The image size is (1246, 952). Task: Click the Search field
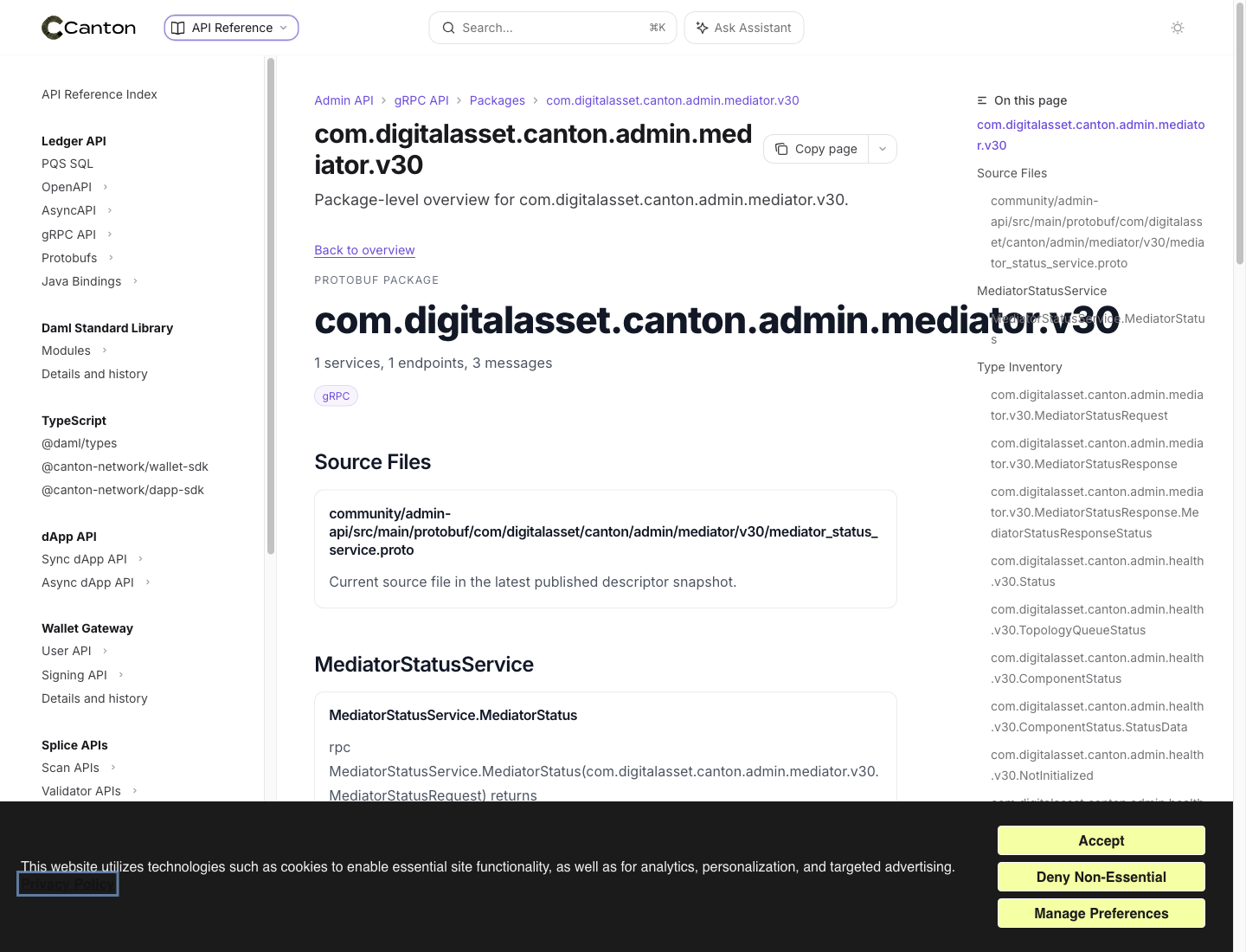(553, 28)
